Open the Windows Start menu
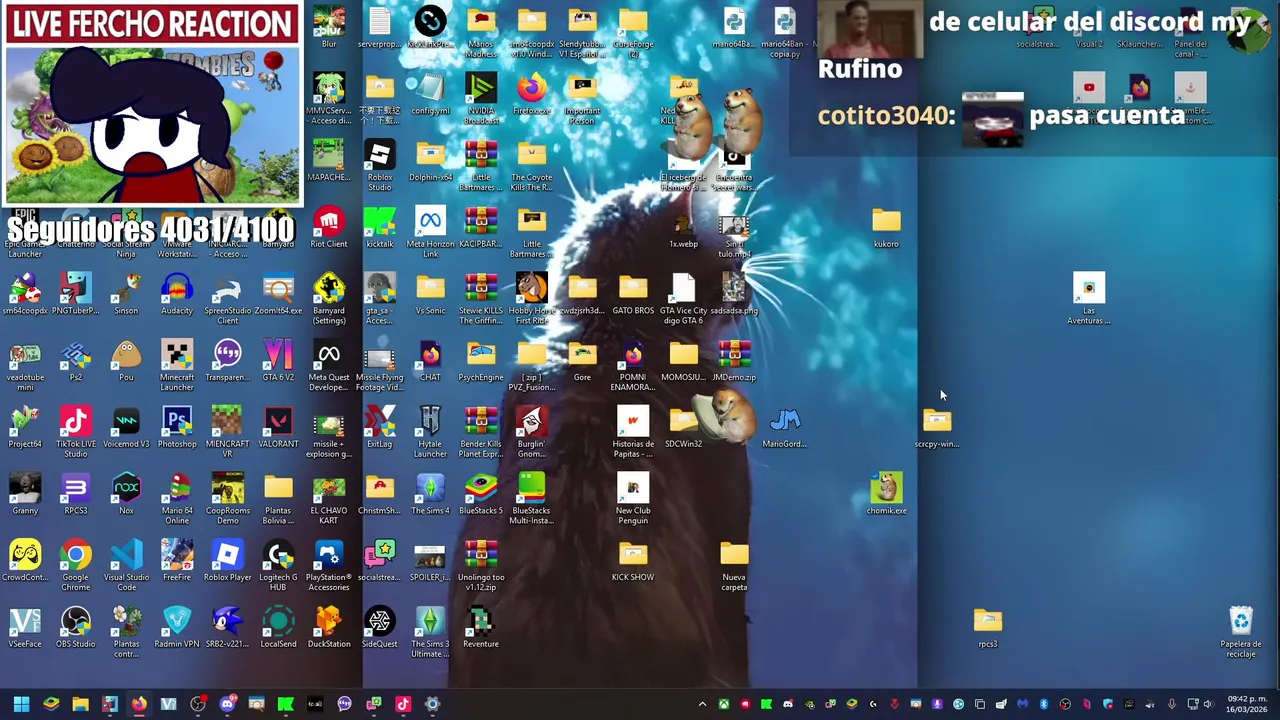Viewport: 1280px width, 720px height. tap(21, 704)
